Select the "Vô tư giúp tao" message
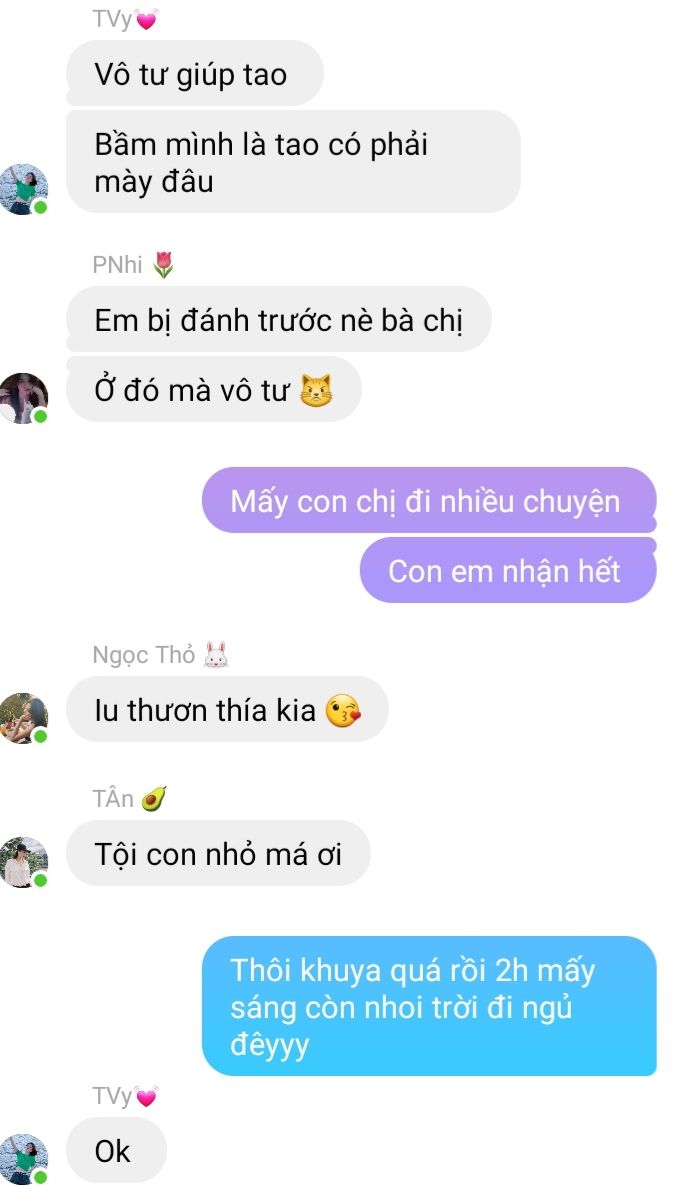Image resolution: width=675 pixels, height=1186 pixels. click(x=194, y=73)
